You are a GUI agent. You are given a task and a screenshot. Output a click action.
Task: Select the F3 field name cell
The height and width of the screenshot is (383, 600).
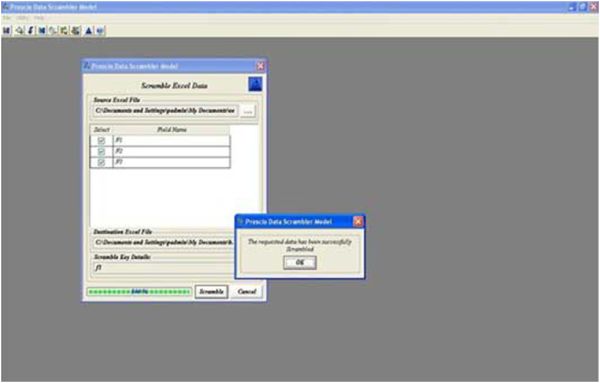pos(172,162)
